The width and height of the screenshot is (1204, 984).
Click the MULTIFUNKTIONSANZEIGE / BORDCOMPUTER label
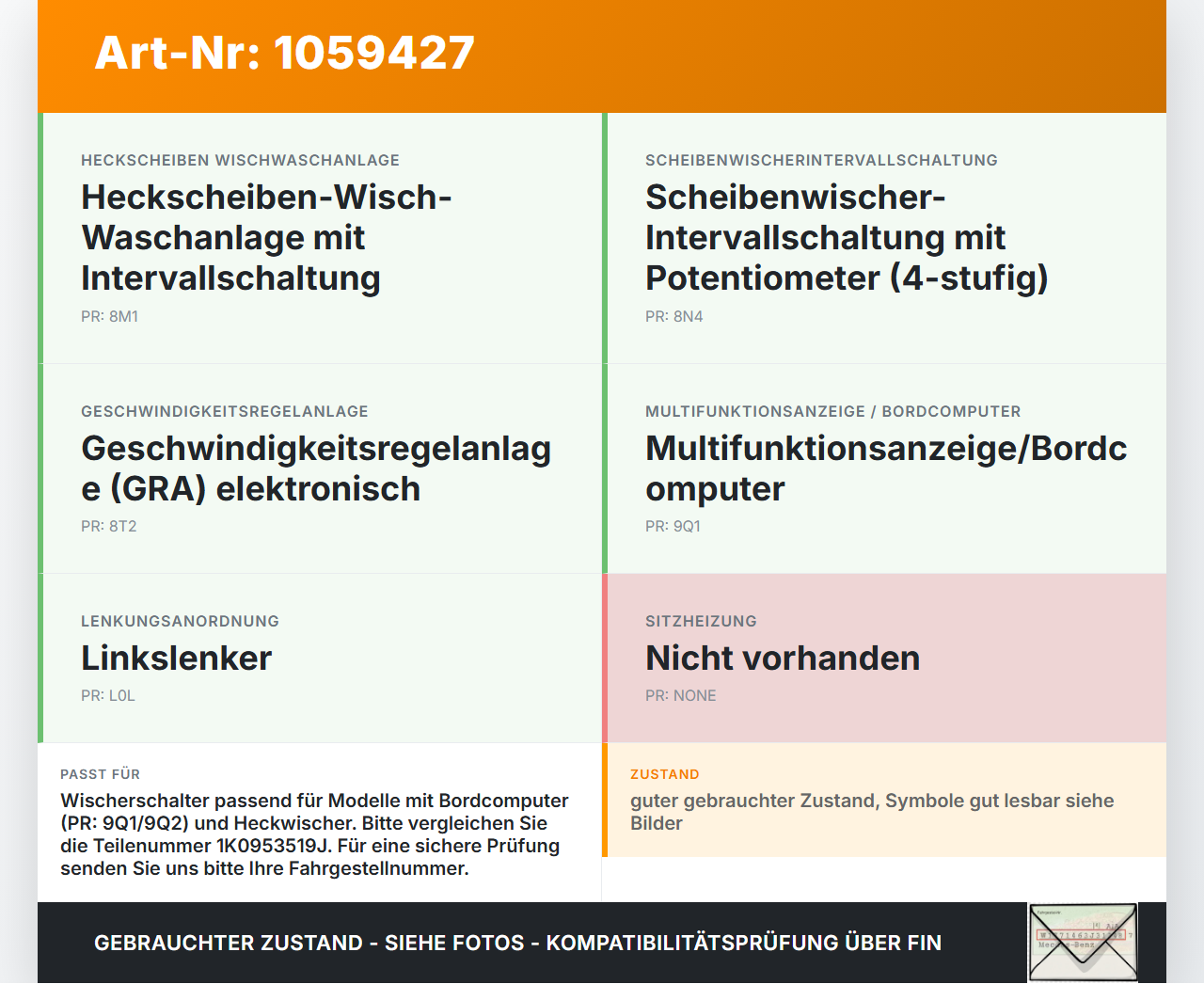(832, 411)
